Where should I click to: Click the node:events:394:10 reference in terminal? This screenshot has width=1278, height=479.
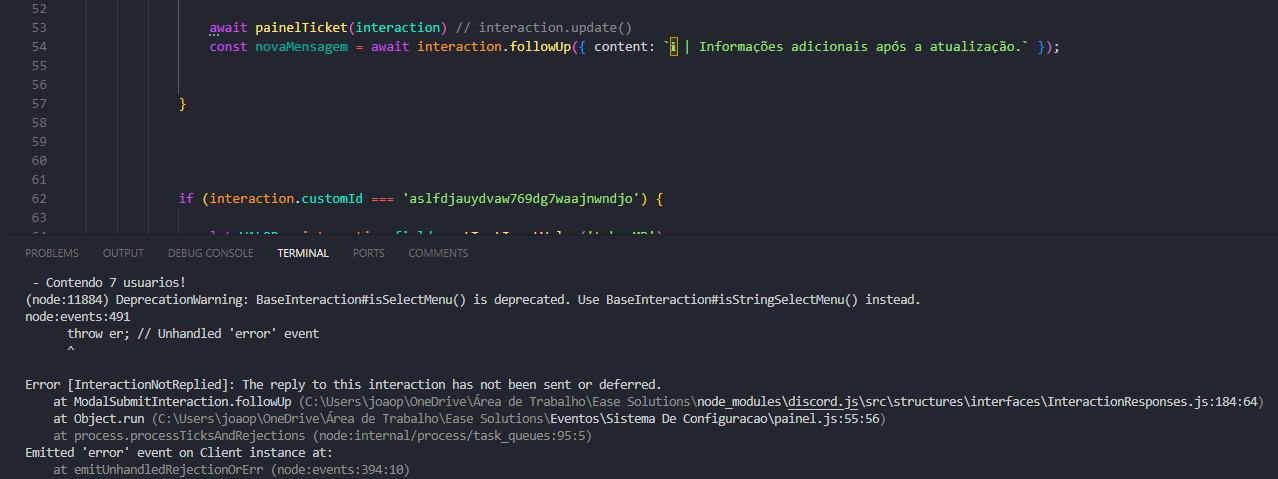coord(341,470)
